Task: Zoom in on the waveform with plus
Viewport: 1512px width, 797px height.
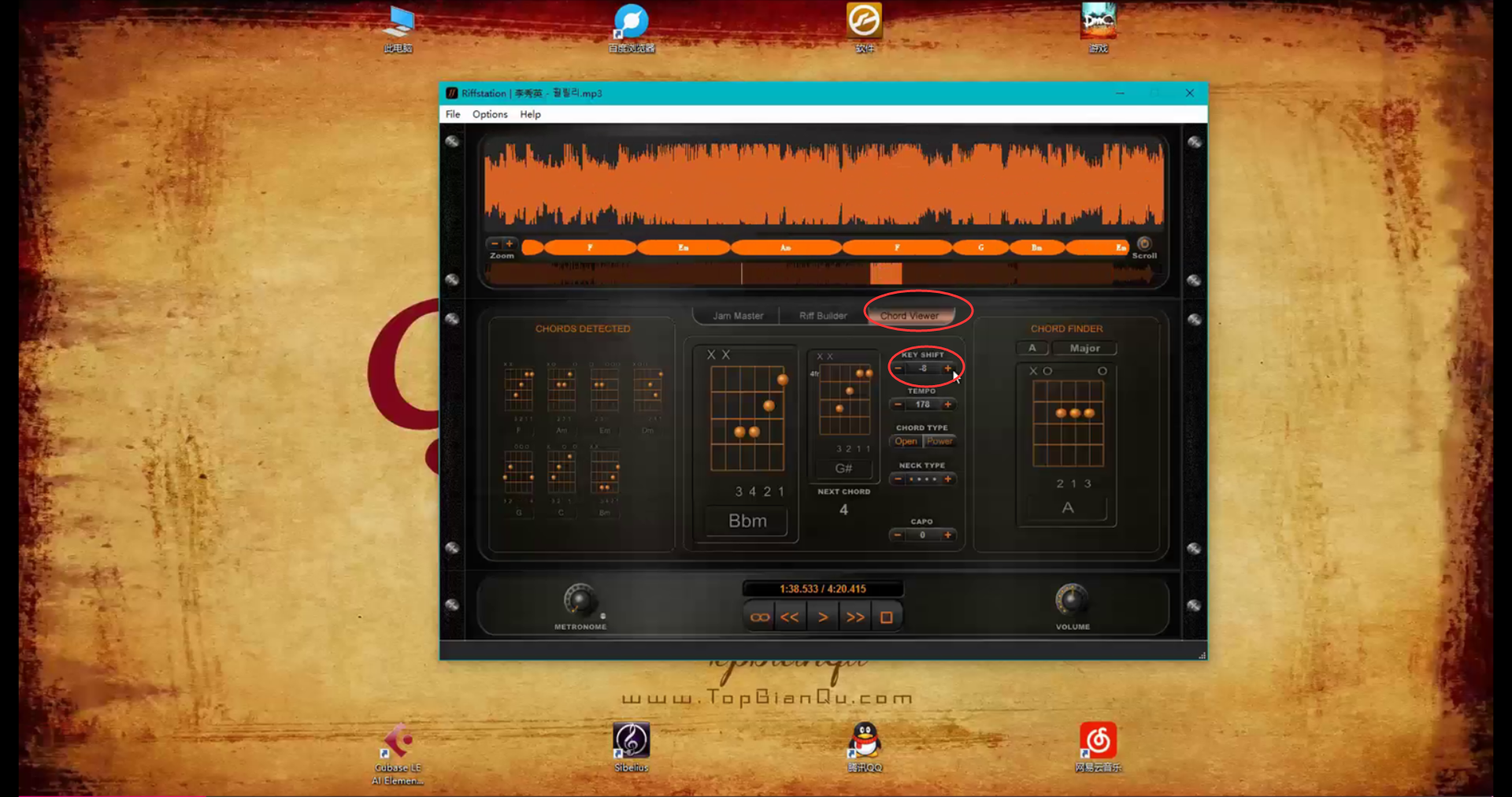Action: [510, 243]
